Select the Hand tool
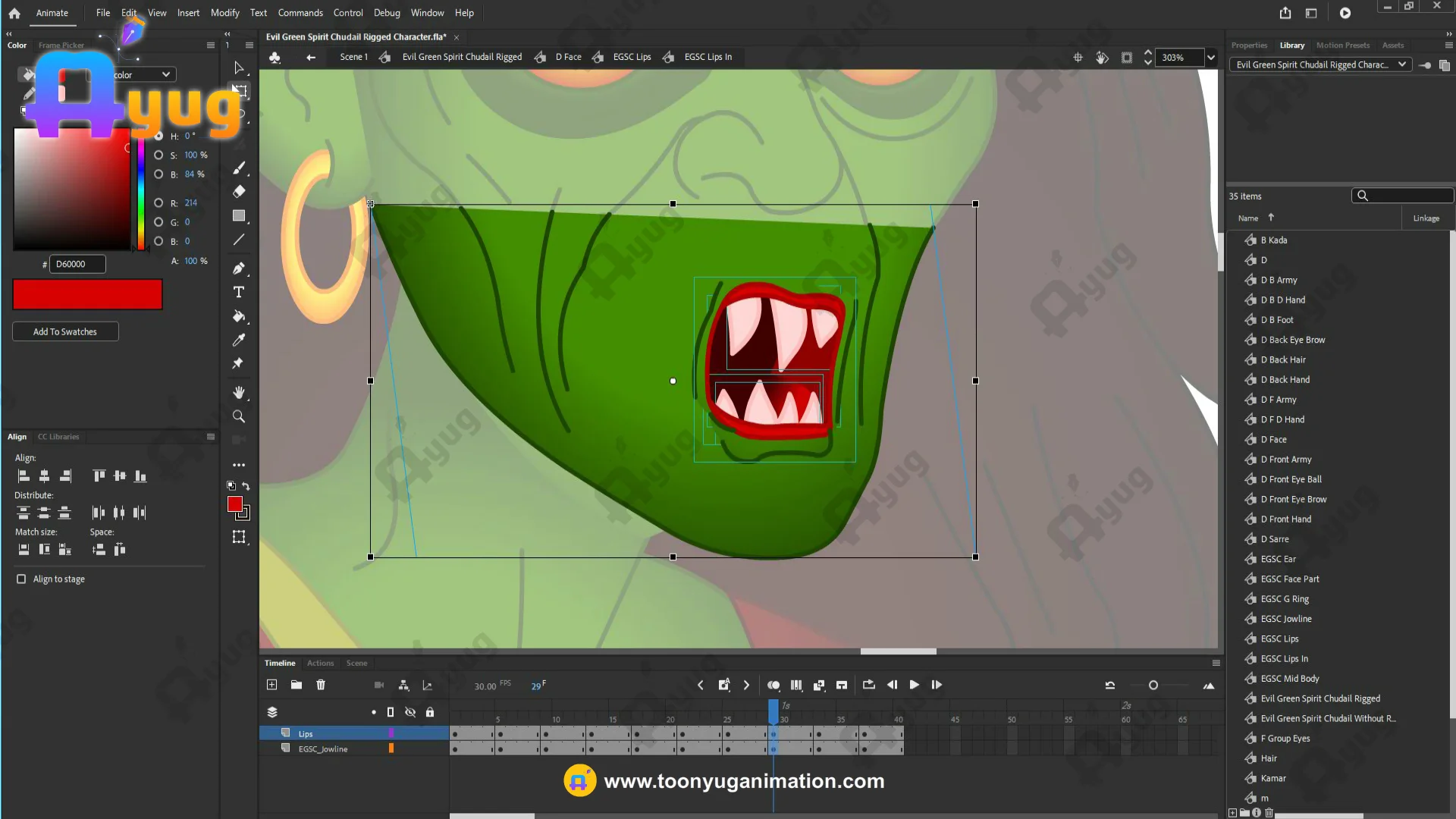1456x819 pixels. click(239, 393)
